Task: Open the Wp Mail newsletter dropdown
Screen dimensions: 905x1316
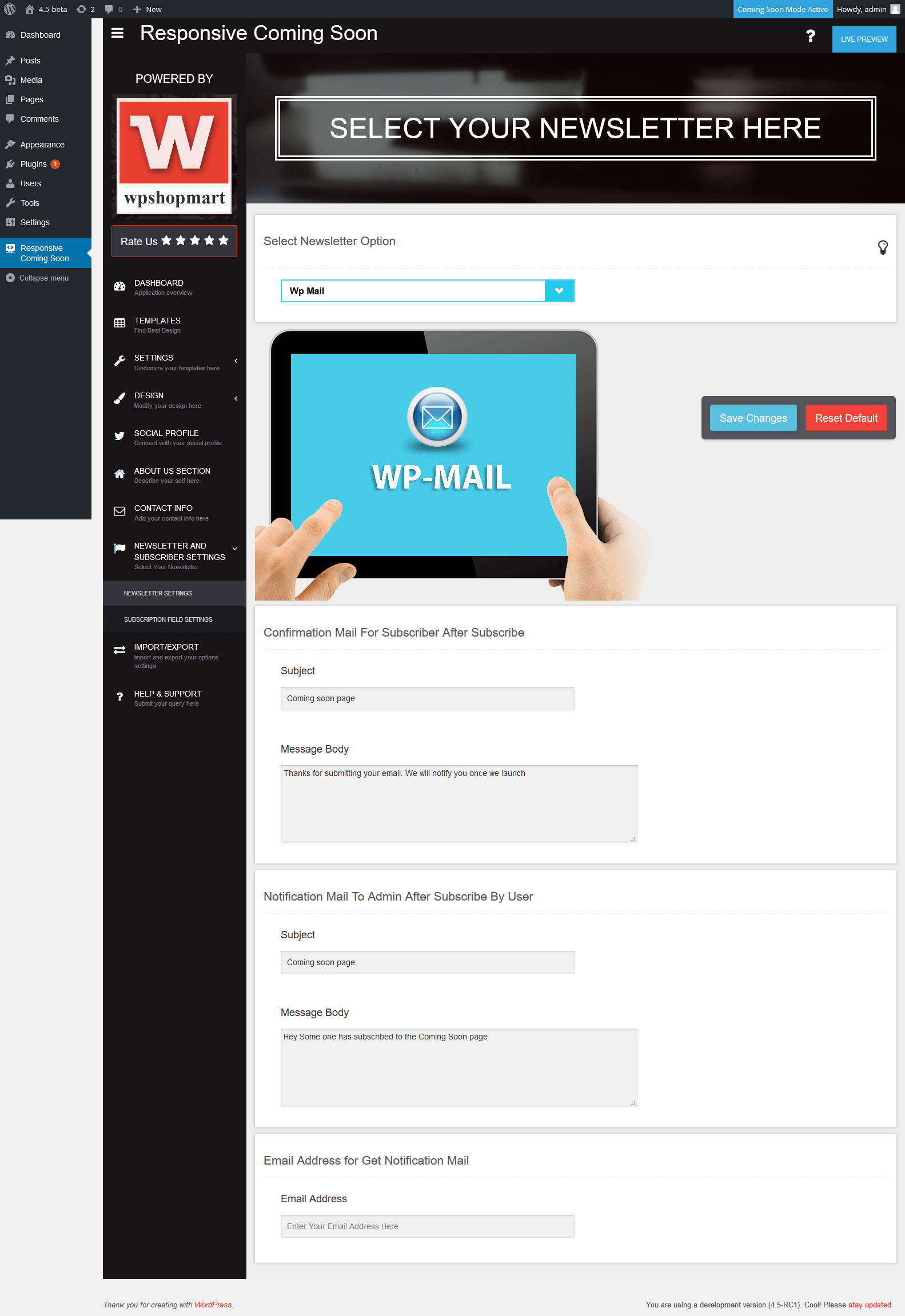Action: [x=427, y=291]
